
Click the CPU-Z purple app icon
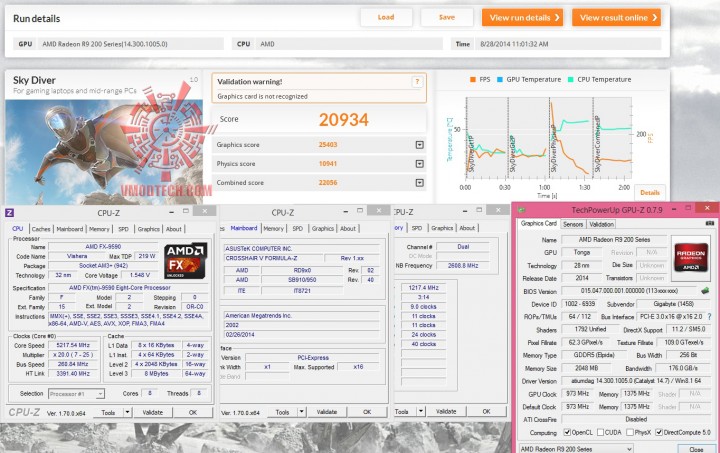9,213
